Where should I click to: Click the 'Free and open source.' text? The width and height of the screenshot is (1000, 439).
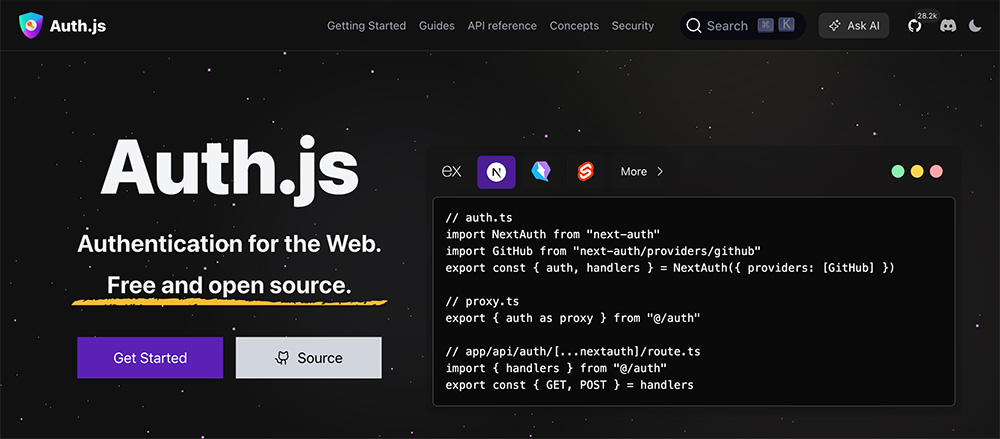[x=230, y=286]
